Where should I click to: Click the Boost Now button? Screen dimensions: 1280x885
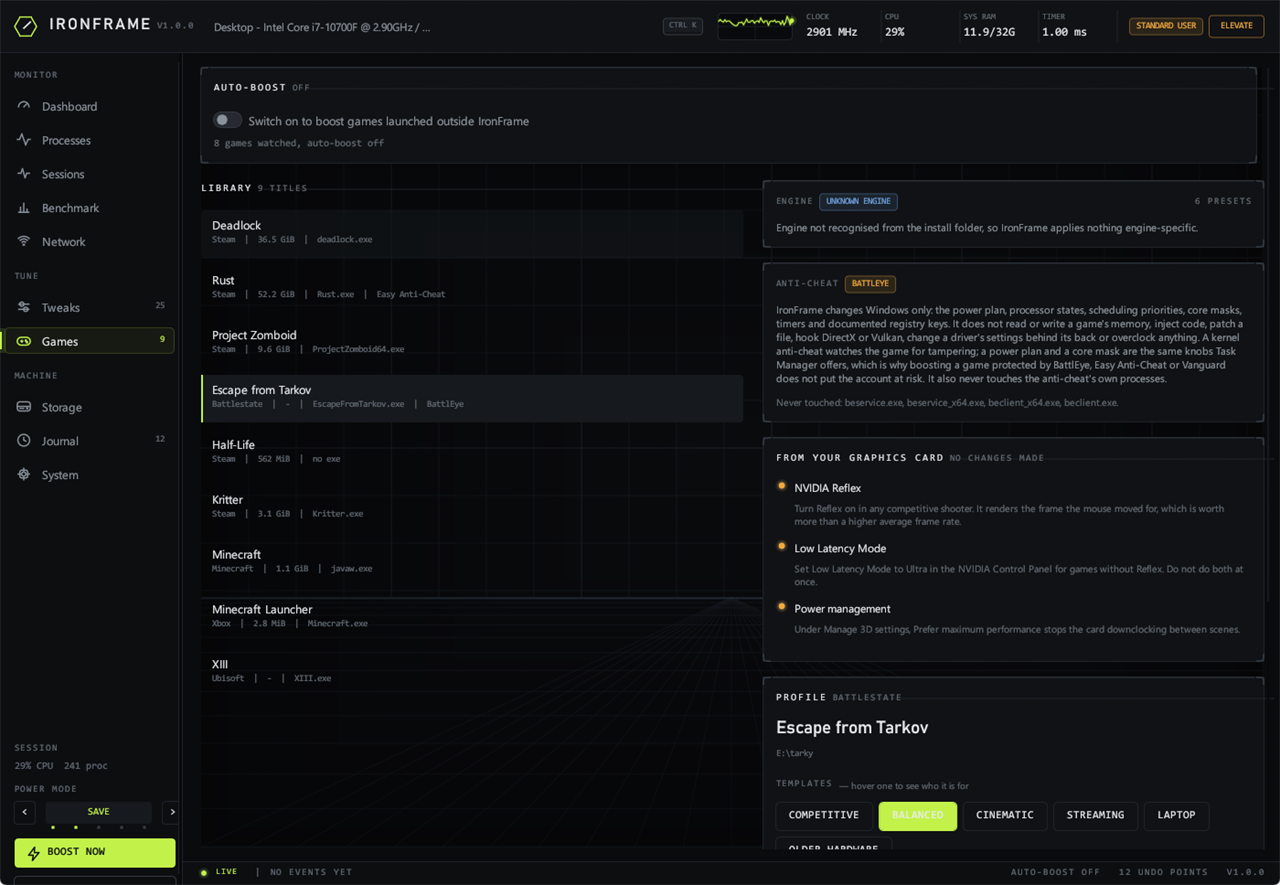[x=95, y=852]
